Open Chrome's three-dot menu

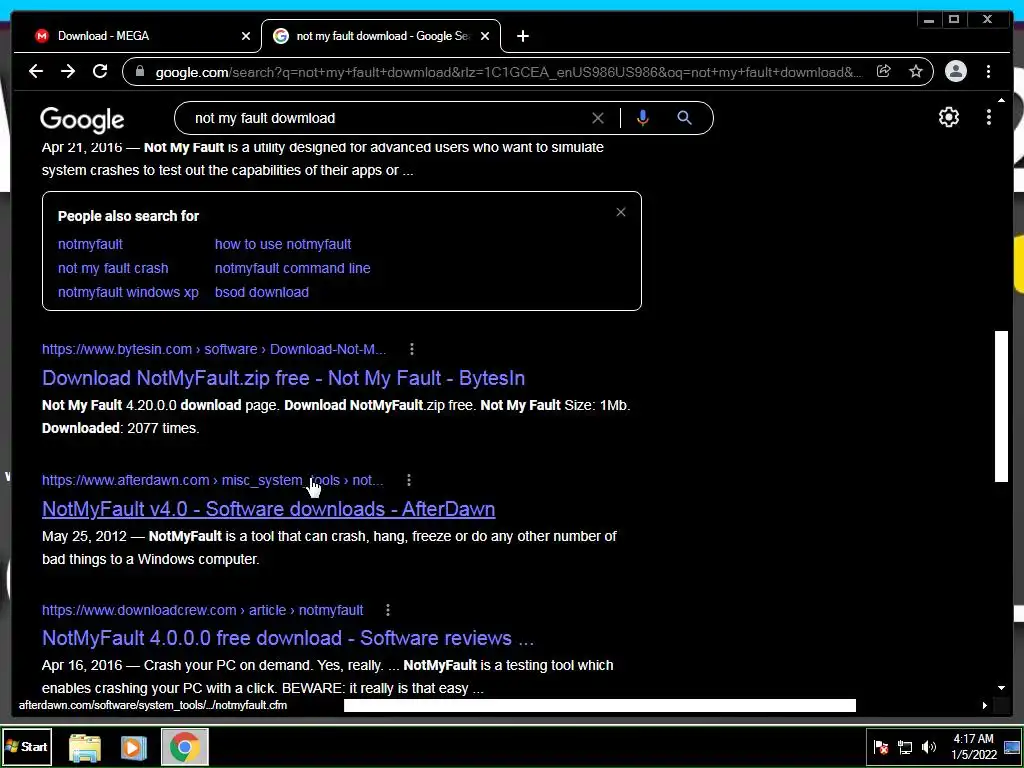click(989, 71)
